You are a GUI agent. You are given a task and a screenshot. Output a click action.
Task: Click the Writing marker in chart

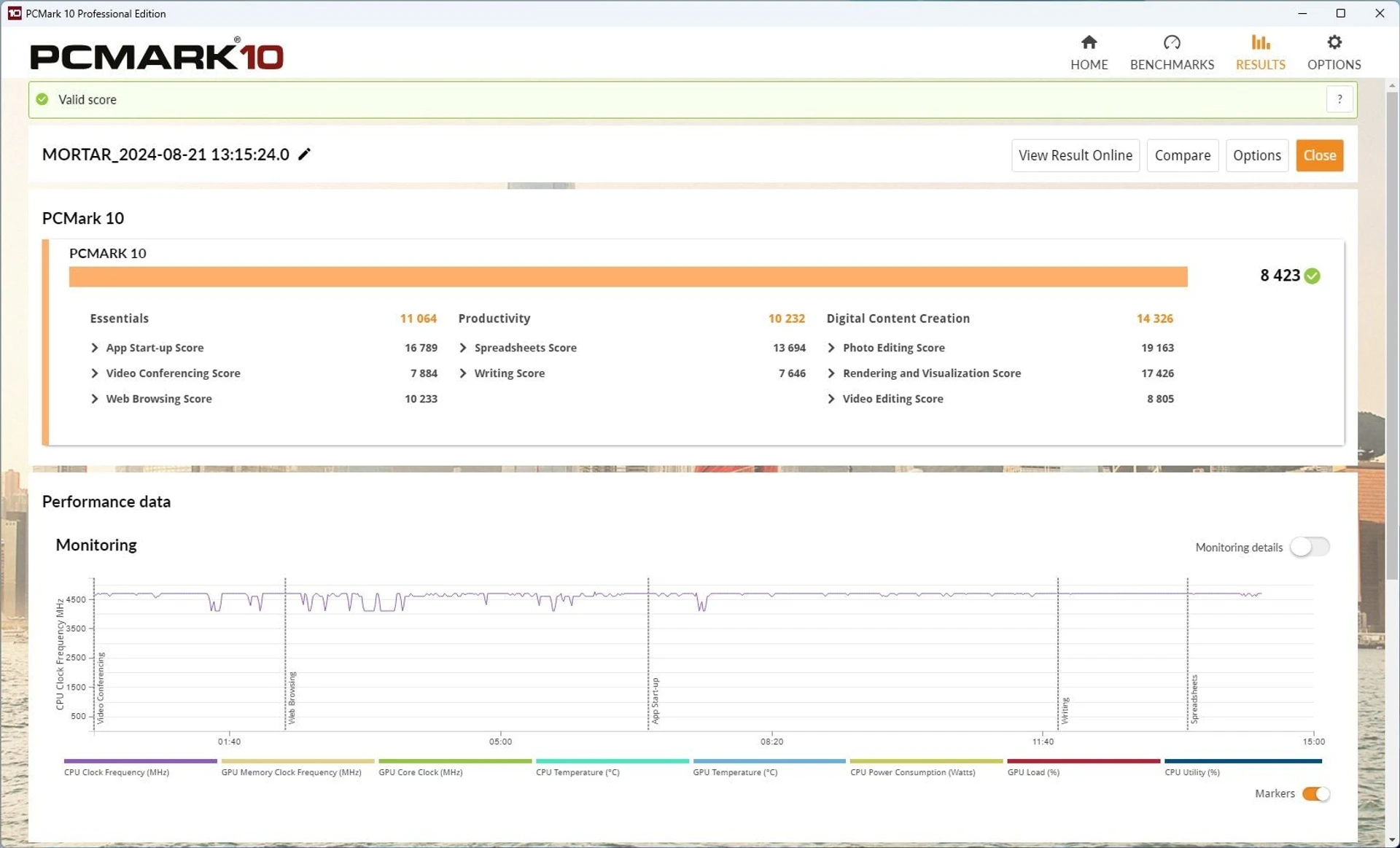point(1065,710)
